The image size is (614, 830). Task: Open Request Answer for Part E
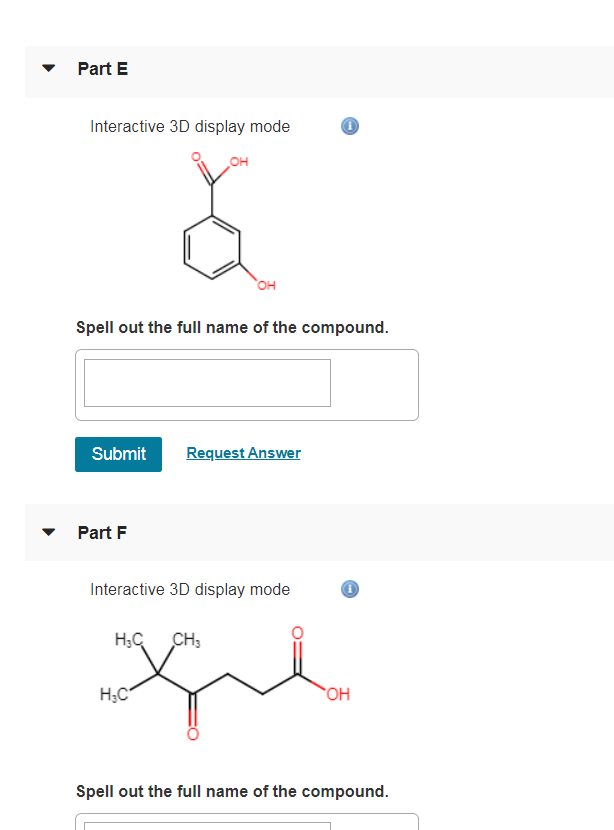point(243,453)
